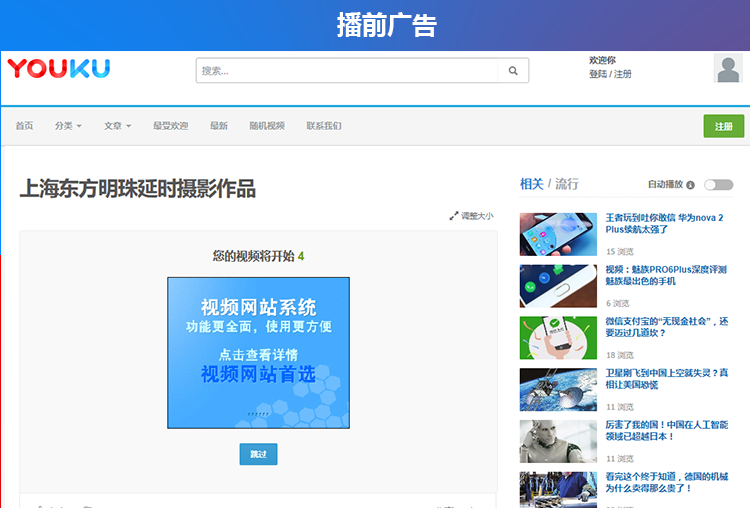Click the 登陆 / 注册 link
The width and height of the screenshot is (750, 508).
pos(610,74)
